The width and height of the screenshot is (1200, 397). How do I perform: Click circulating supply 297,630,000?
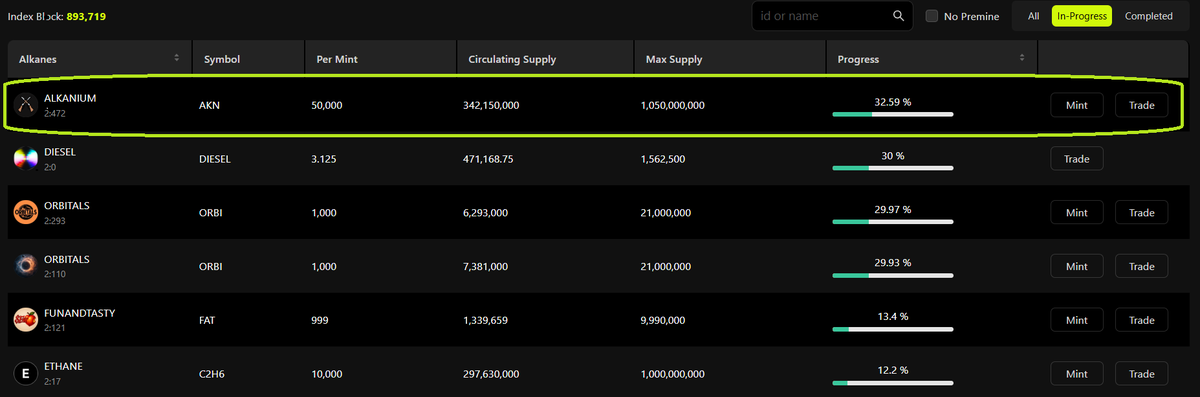[x=491, y=374]
